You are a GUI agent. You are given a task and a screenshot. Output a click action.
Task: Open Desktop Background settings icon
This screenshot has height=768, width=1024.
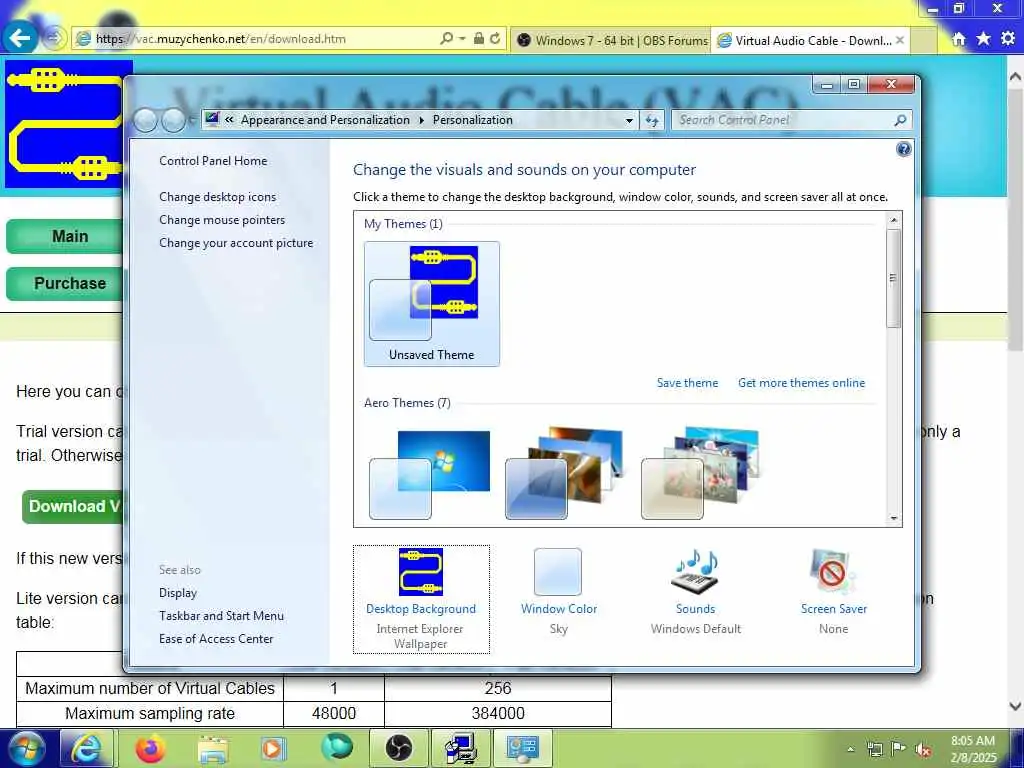421,572
